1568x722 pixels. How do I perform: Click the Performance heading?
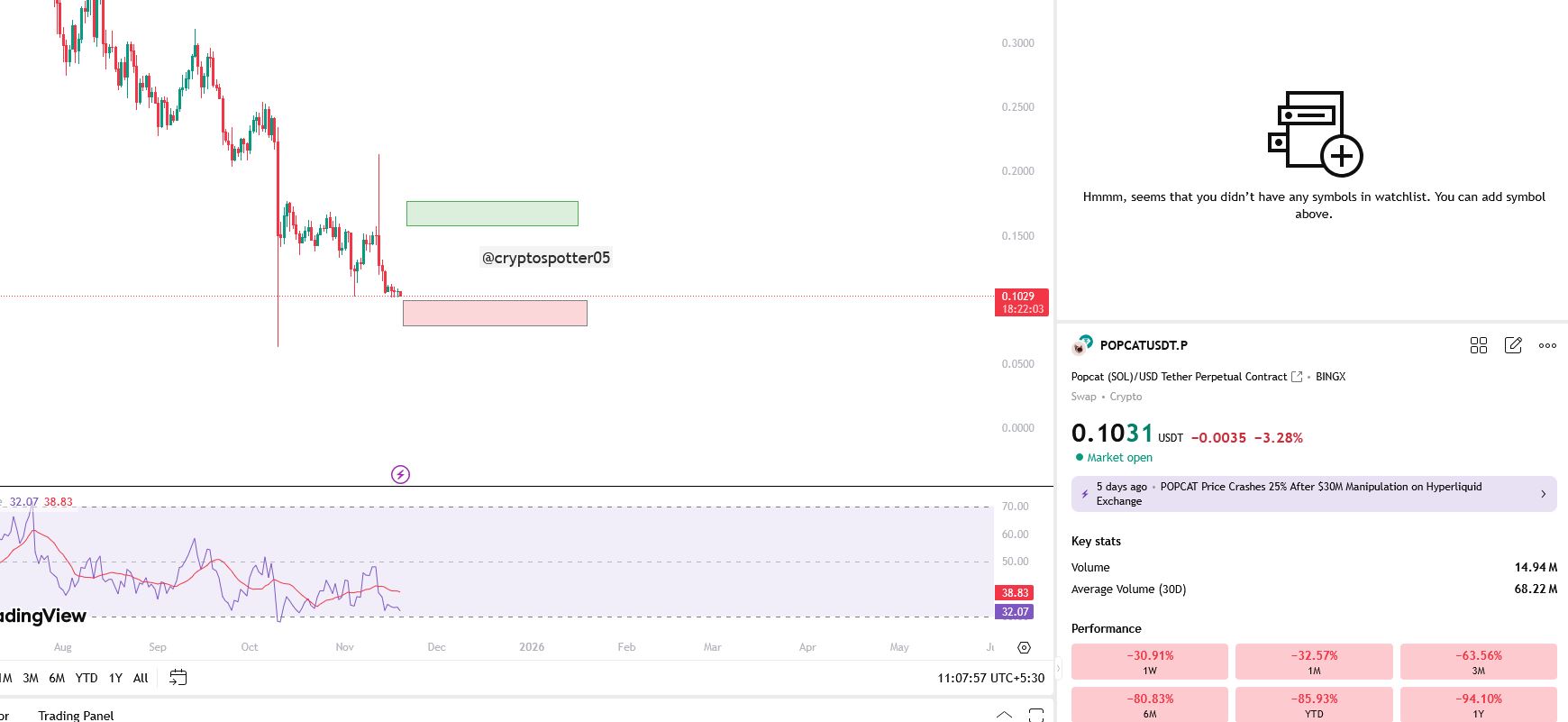tap(1106, 629)
